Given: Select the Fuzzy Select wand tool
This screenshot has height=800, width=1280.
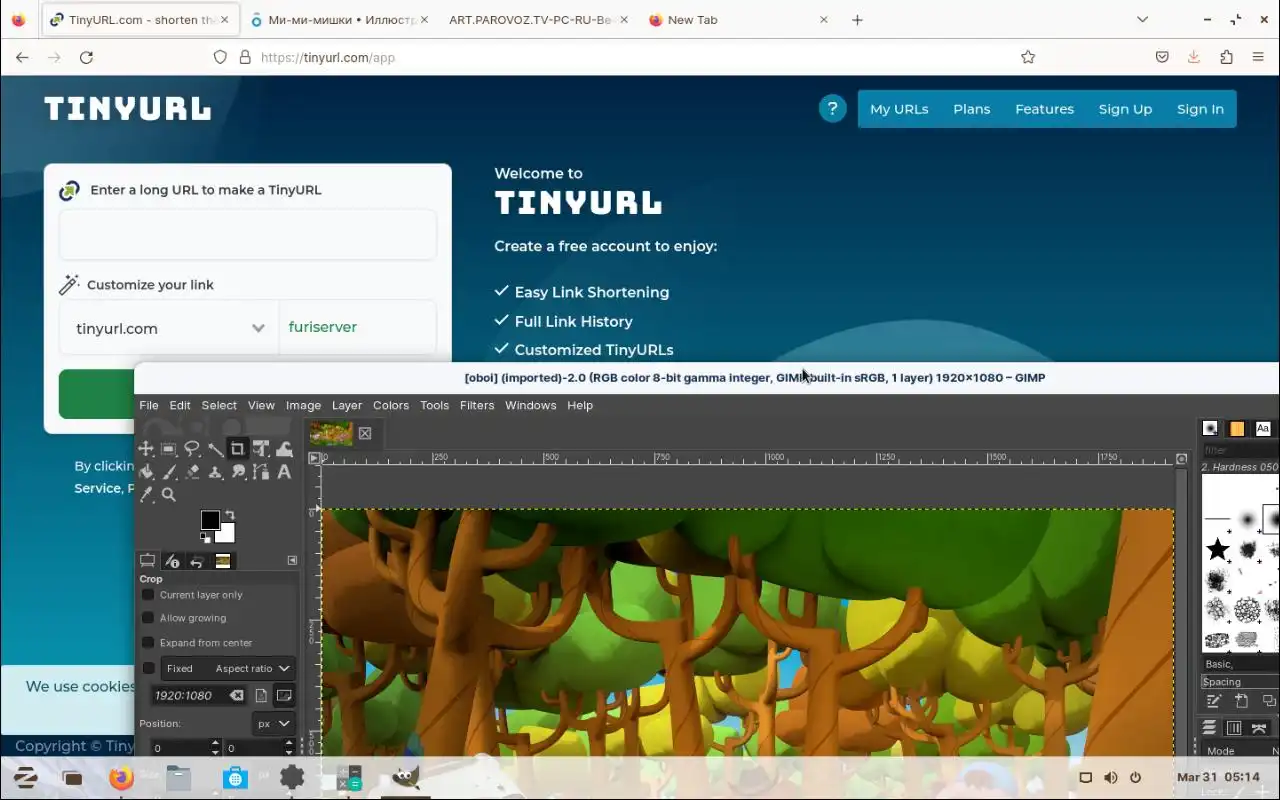Looking at the screenshot, I should point(215,449).
